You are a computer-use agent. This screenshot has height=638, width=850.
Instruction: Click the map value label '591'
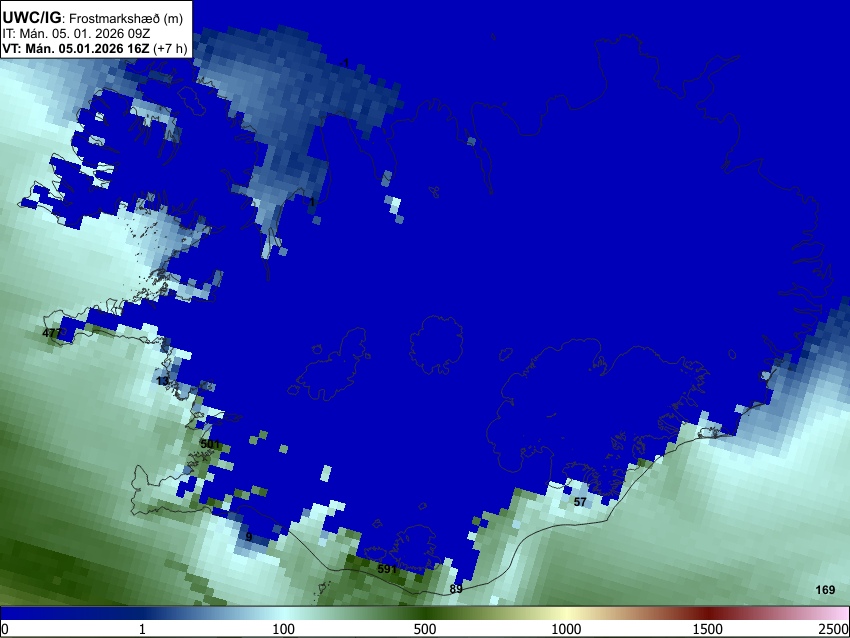click(387, 569)
